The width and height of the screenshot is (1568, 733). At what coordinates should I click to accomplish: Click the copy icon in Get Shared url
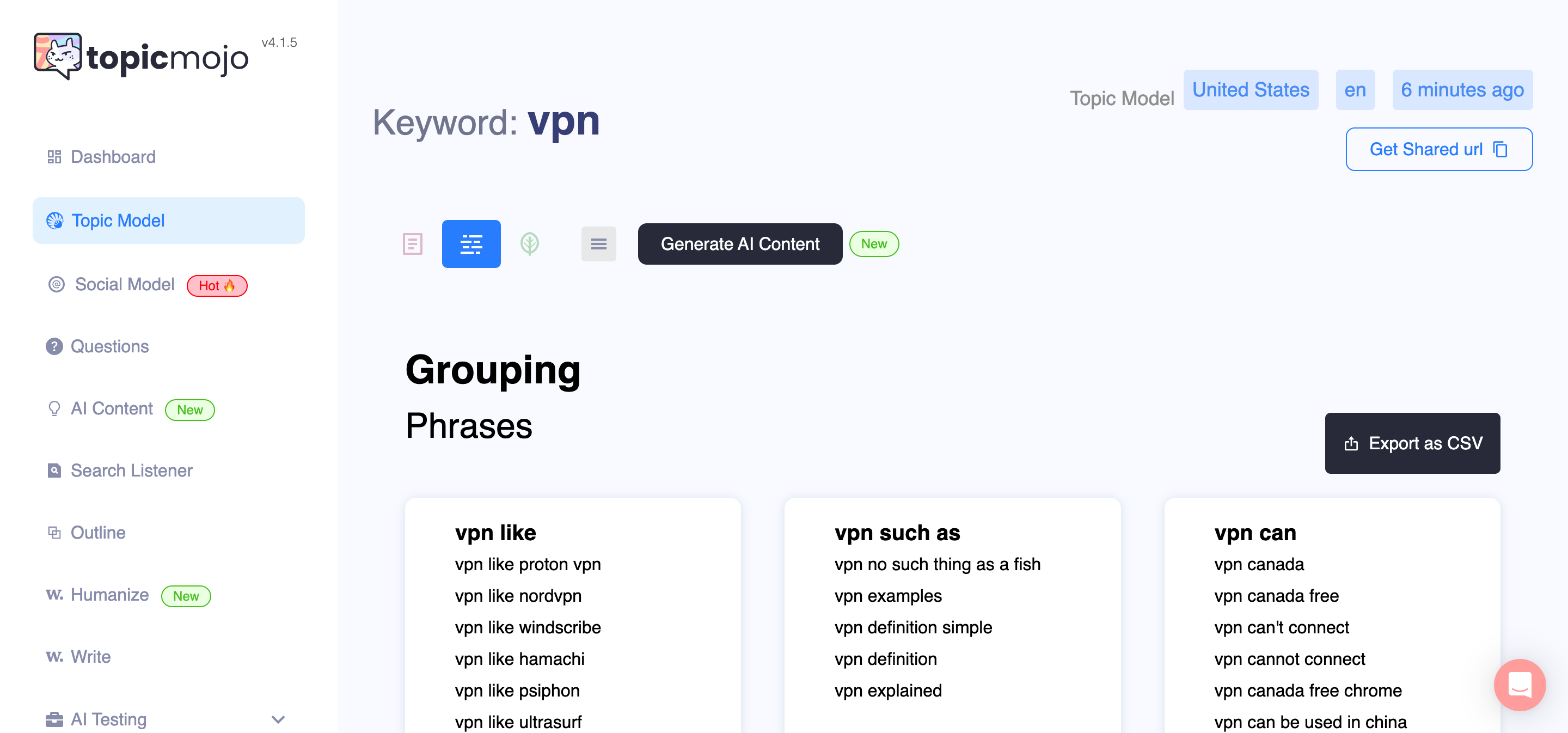pos(1501,149)
